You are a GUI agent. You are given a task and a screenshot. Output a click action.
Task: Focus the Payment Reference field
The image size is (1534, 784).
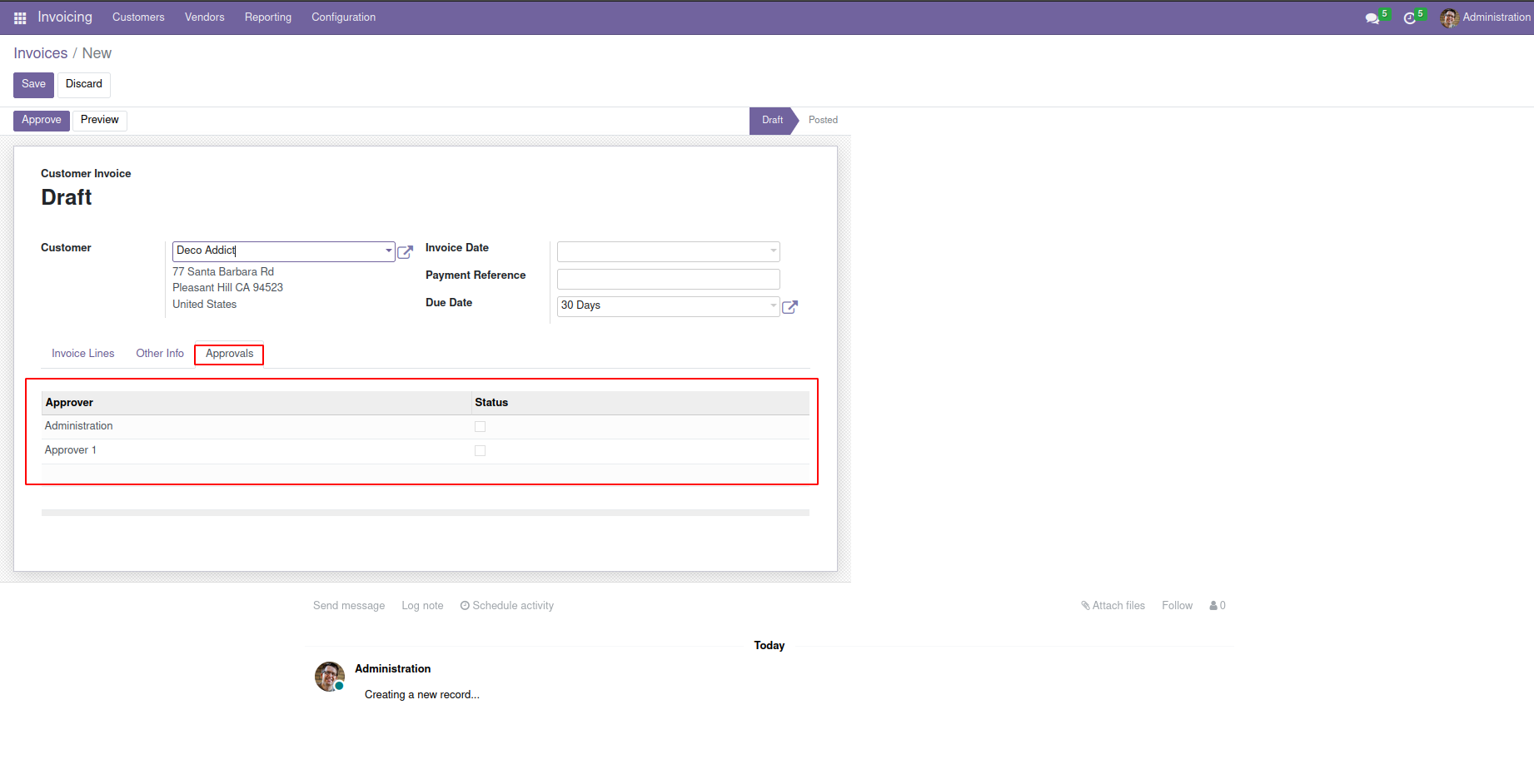[669, 279]
